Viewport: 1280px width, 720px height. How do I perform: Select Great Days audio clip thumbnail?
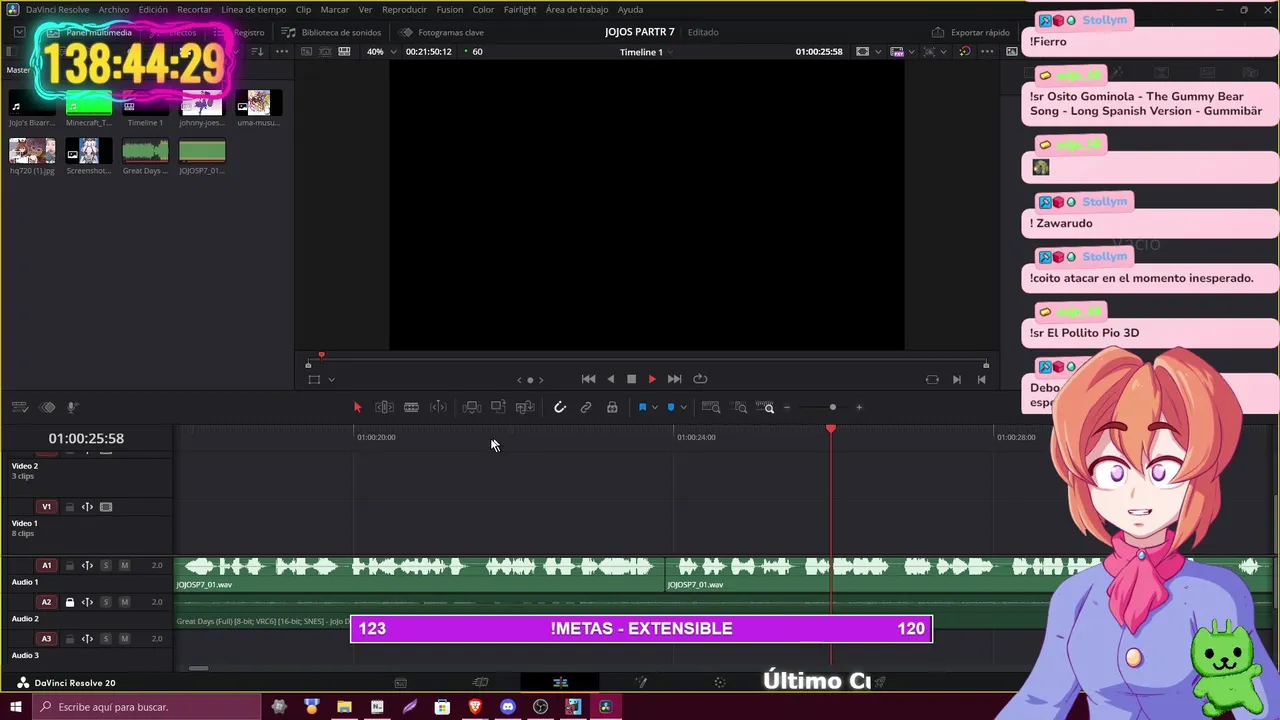coord(145,151)
